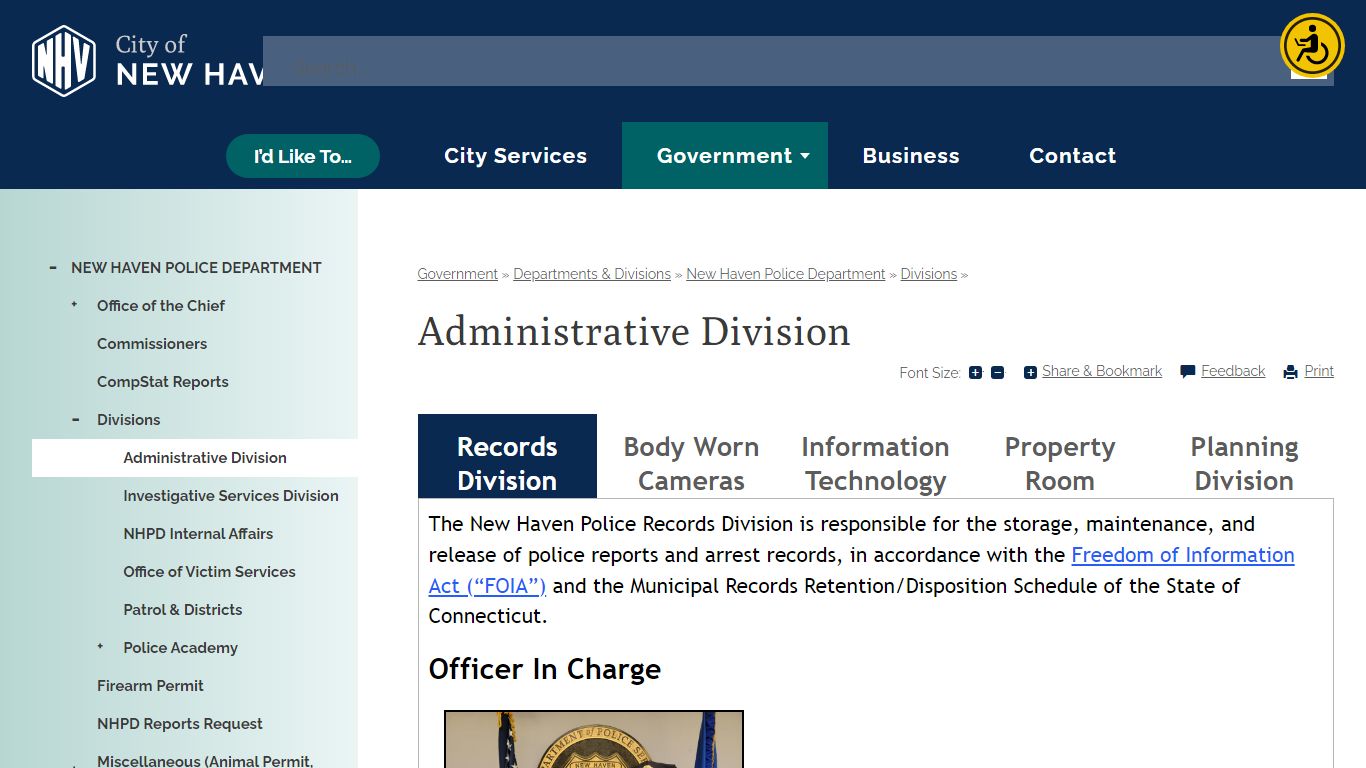This screenshot has width=1366, height=768.
Task: Click the Share & Bookmark plus icon
Action: pyautogui.click(x=1030, y=372)
